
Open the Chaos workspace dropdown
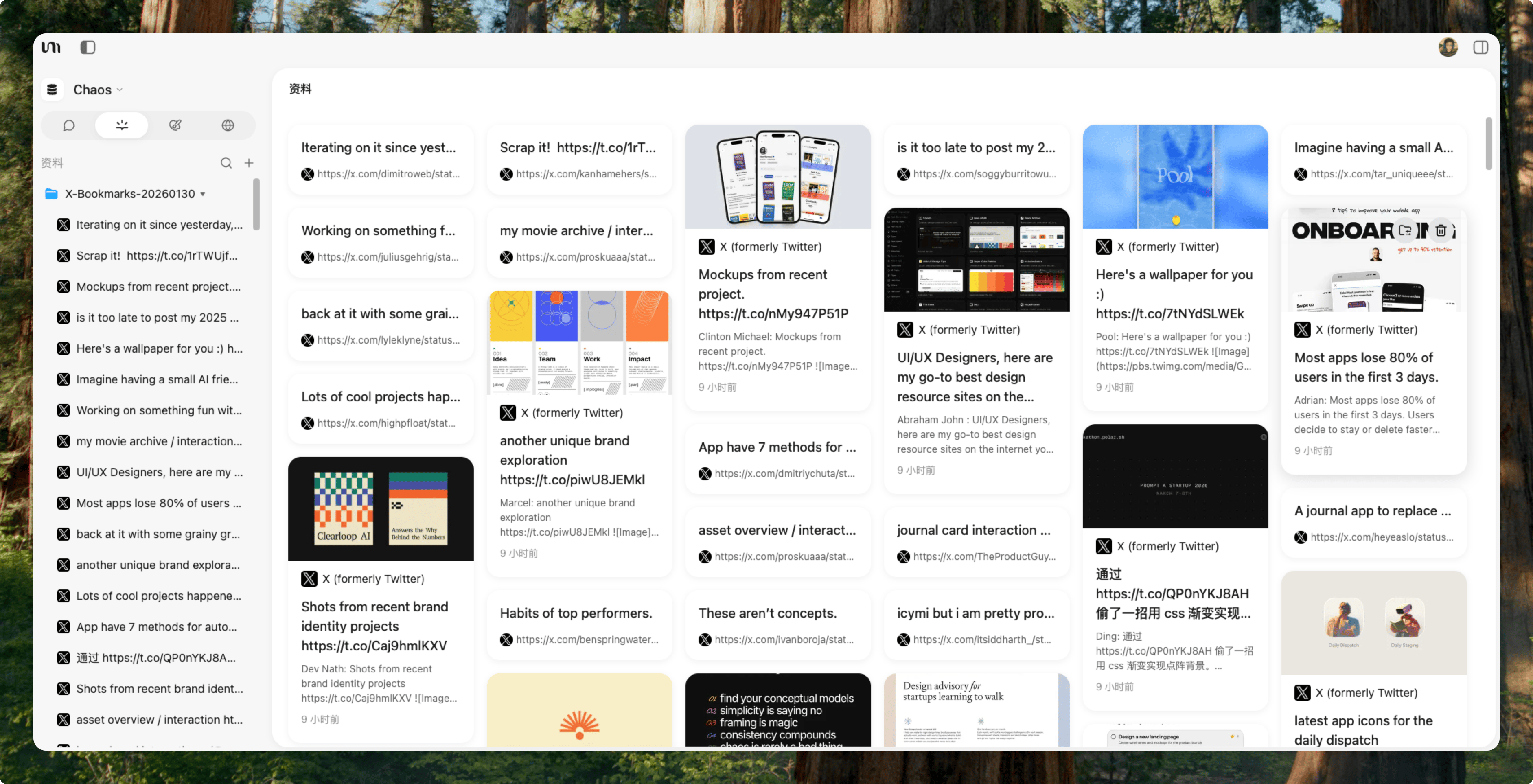pyautogui.click(x=98, y=90)
